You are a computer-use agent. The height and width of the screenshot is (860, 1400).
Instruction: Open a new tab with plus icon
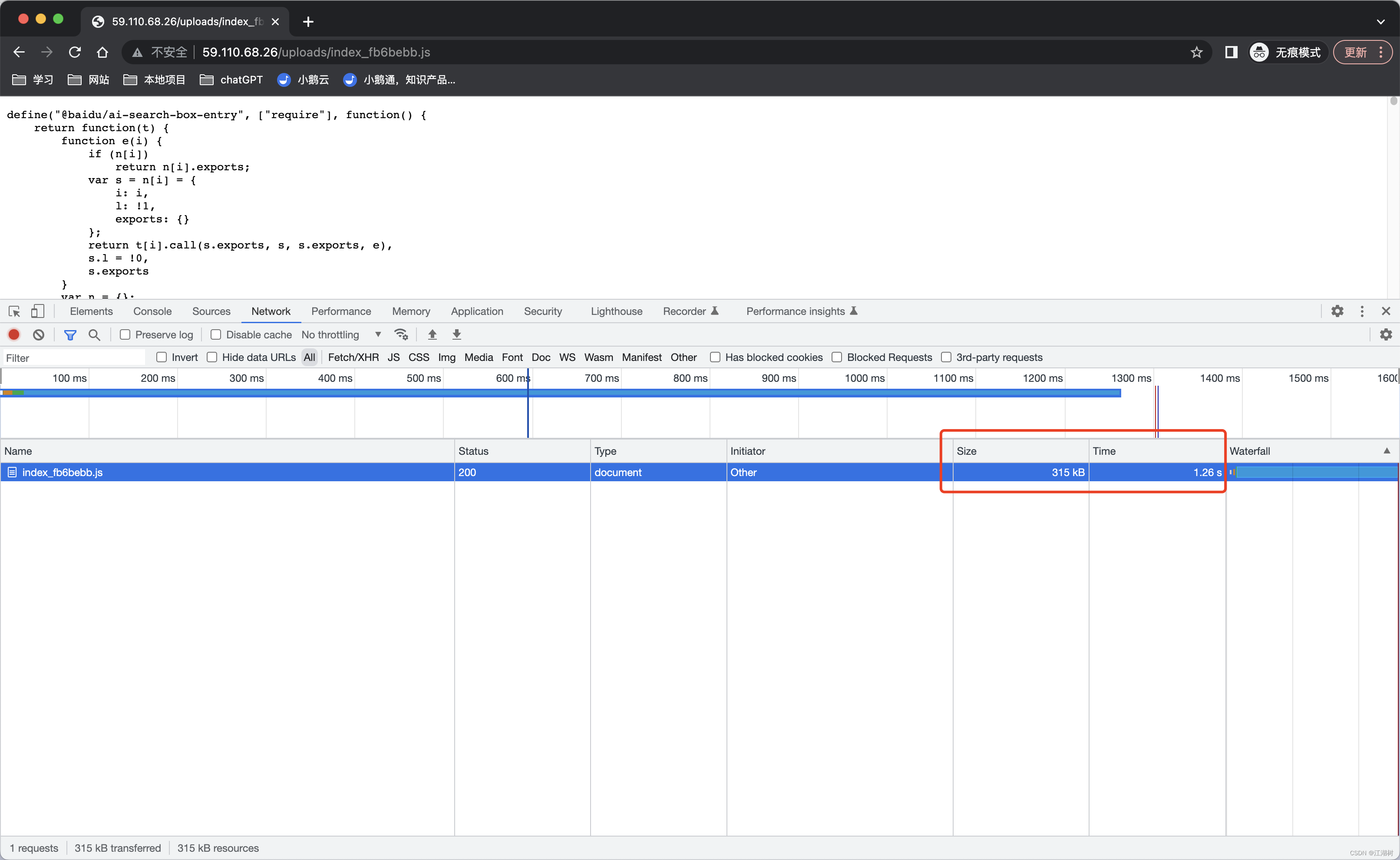(x=308, y=22)
